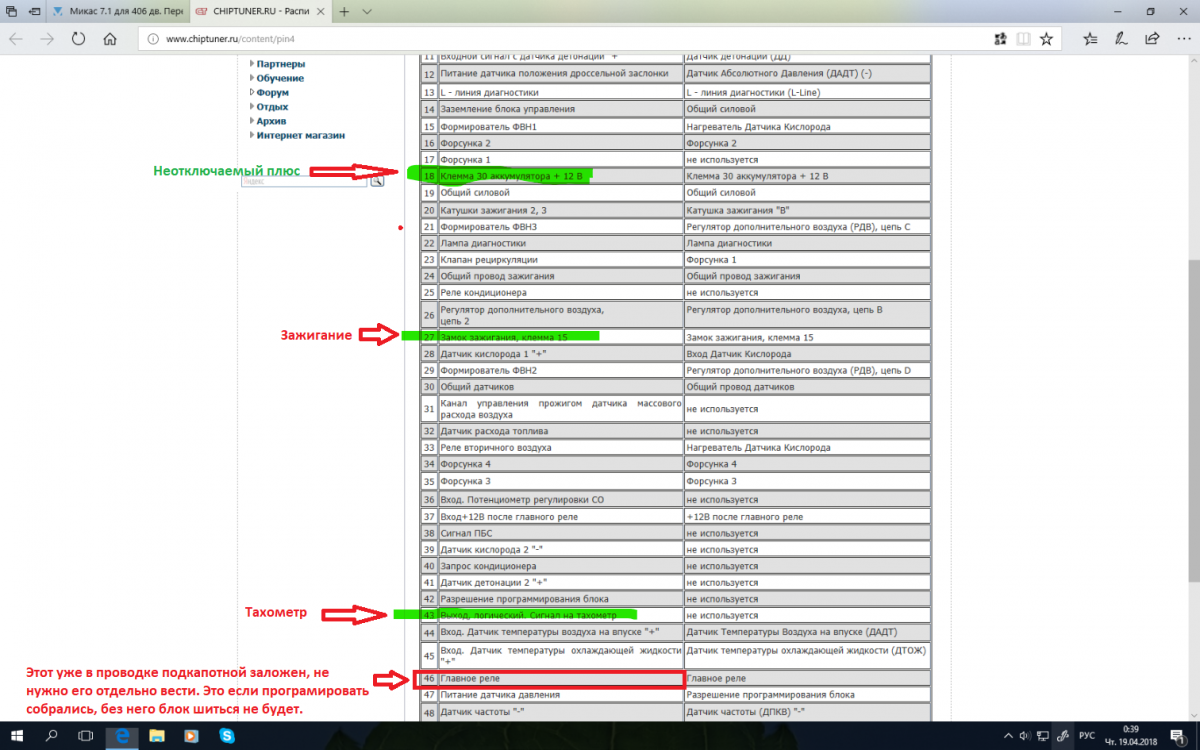Select the cell 'Запрос кондиционера'

[560, 566]
